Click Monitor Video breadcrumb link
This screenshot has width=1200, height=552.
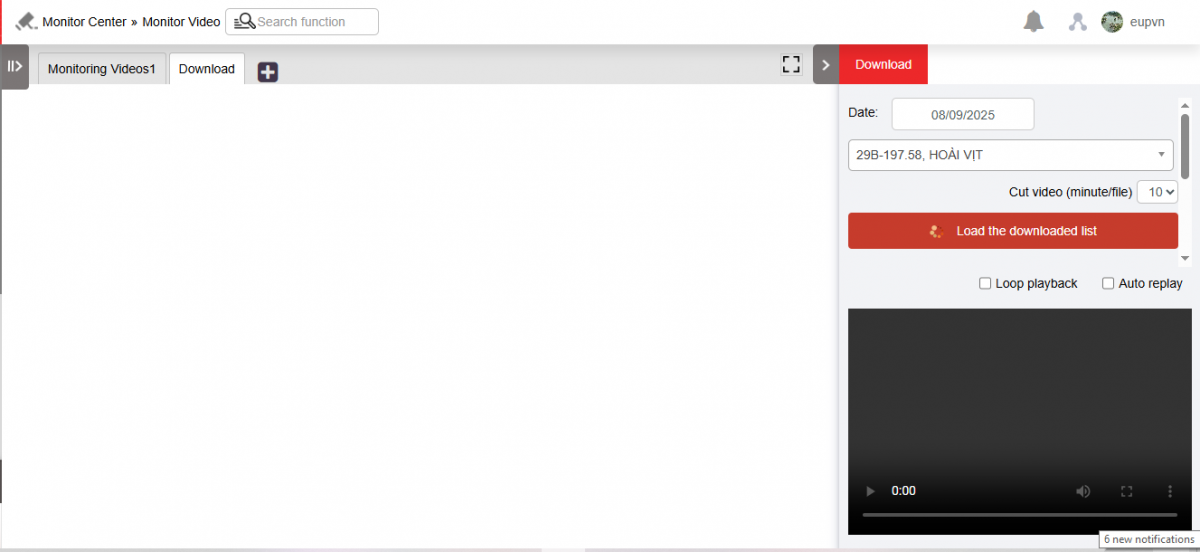pos(181,21)
